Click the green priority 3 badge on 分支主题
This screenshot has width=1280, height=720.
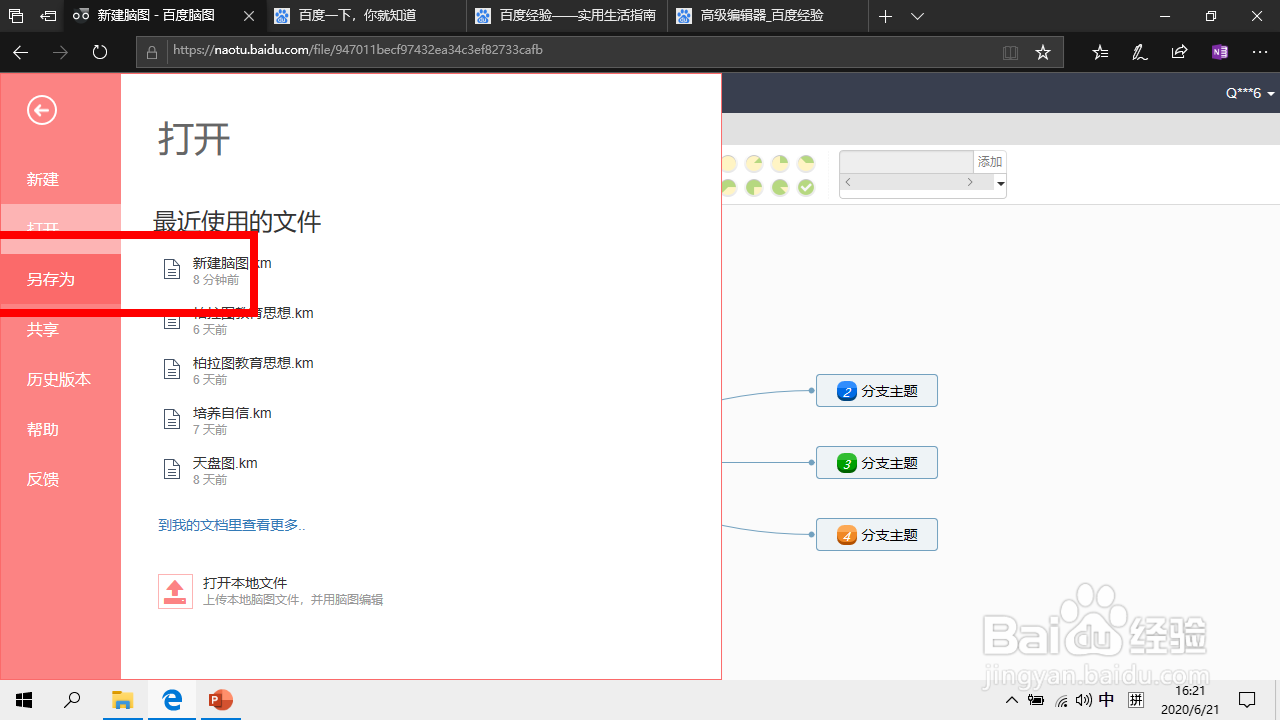tap(847, 462)
